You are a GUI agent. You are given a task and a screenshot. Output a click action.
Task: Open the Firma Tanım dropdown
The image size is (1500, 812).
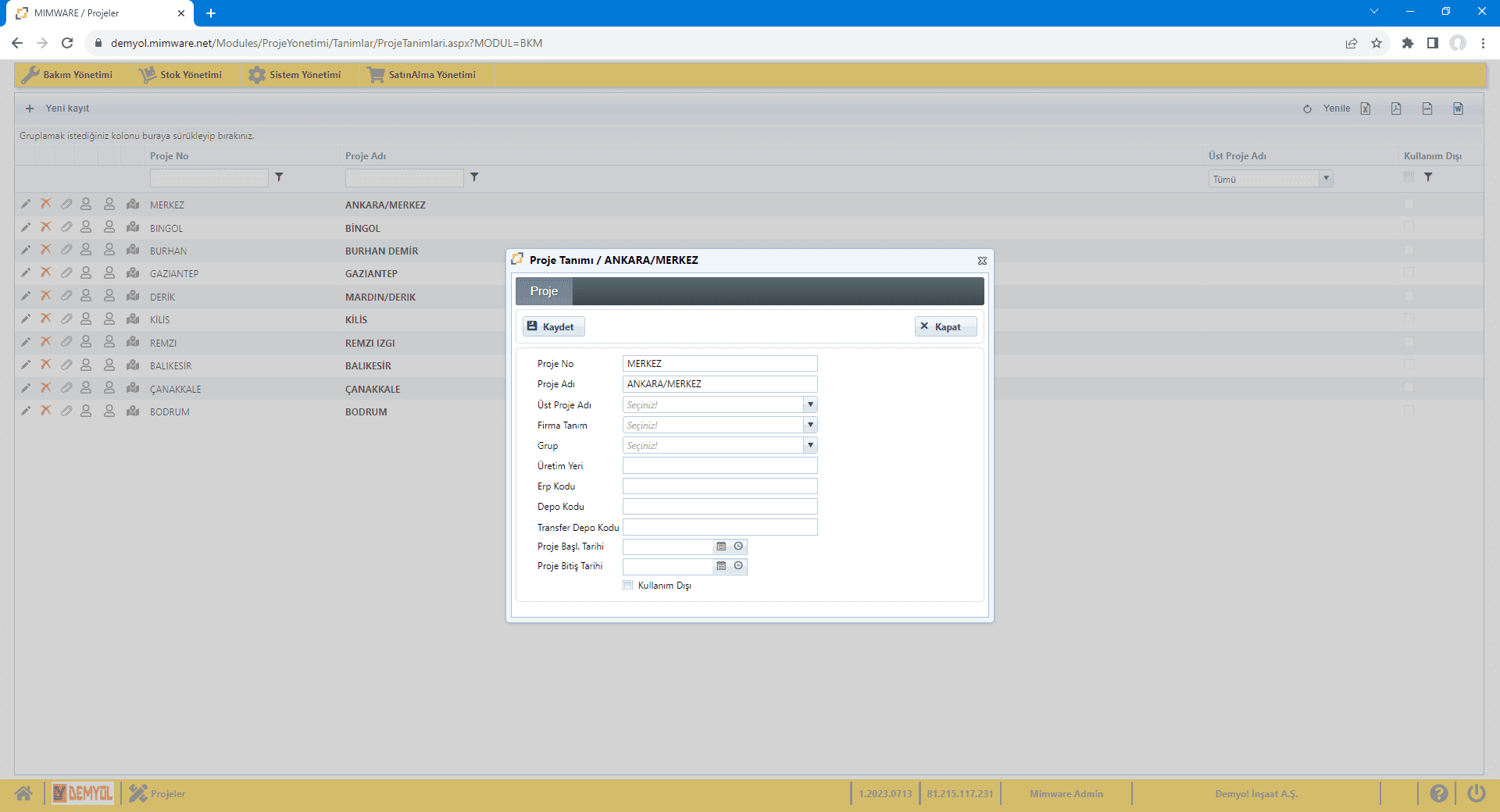(810, 425)
